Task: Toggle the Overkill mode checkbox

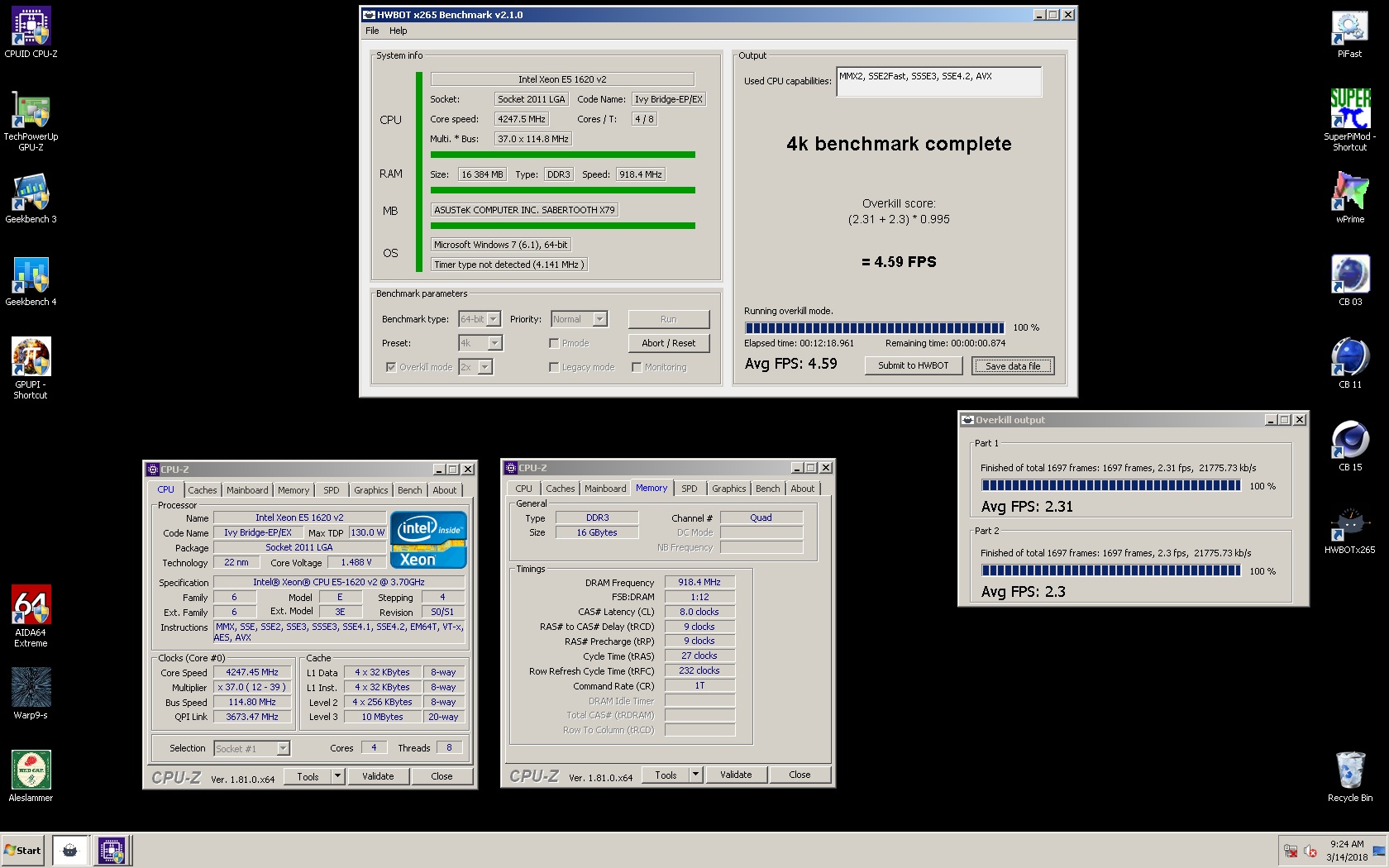Action: [x=391, y=367]
